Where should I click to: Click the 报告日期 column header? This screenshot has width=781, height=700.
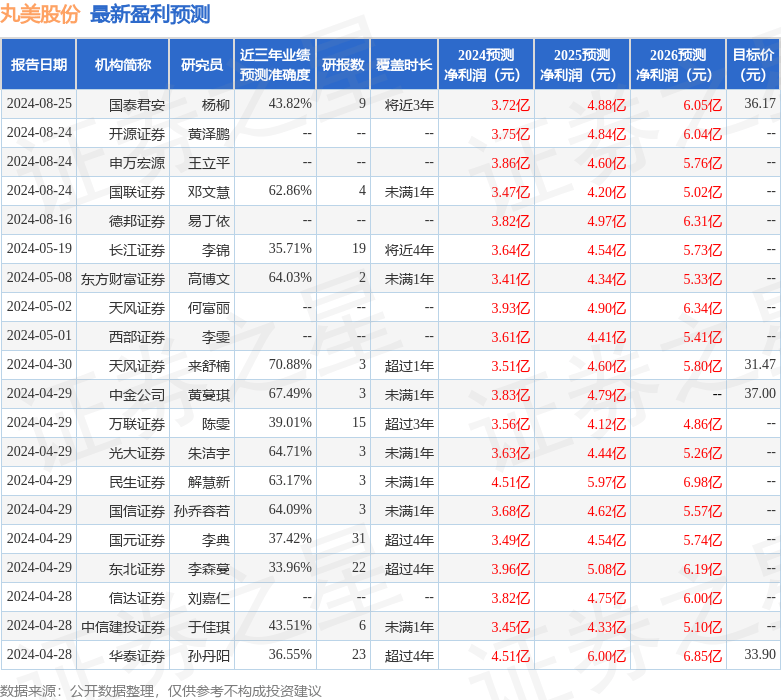pyautogui.click(x=38, y=64)
